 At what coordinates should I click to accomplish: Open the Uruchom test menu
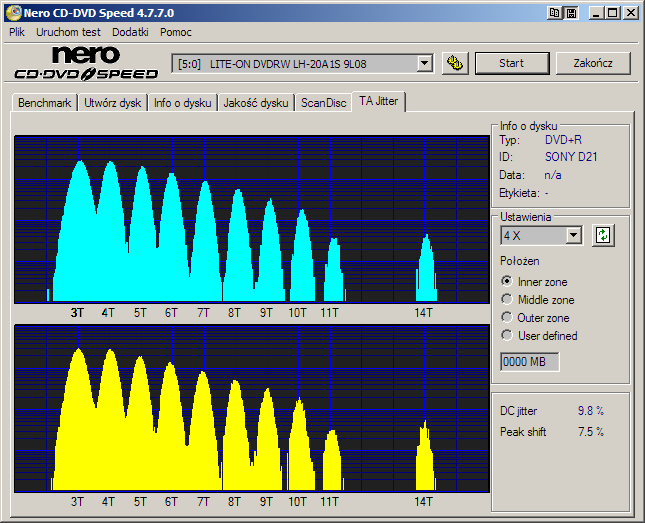(x=68, y=32)
